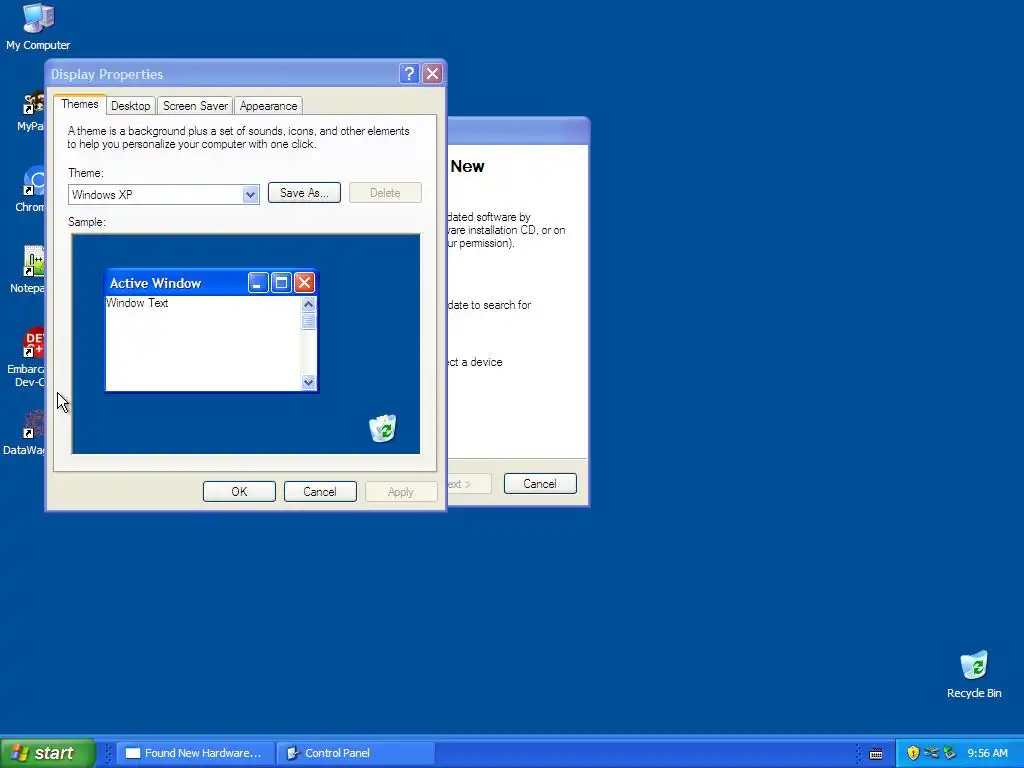Screen dimensions: 1024x768
Task: Switch to Found New Hardware taskbar button
Action: [x=194, y=753]
